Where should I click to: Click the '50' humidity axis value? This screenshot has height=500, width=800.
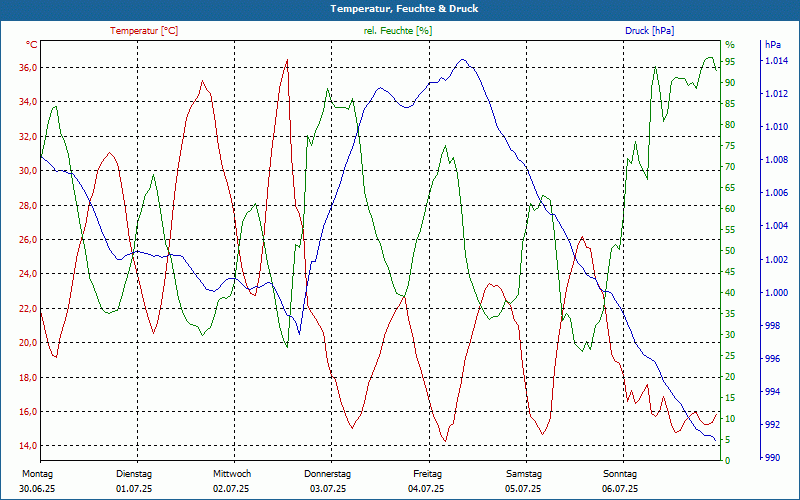click(x=730, y=251)
